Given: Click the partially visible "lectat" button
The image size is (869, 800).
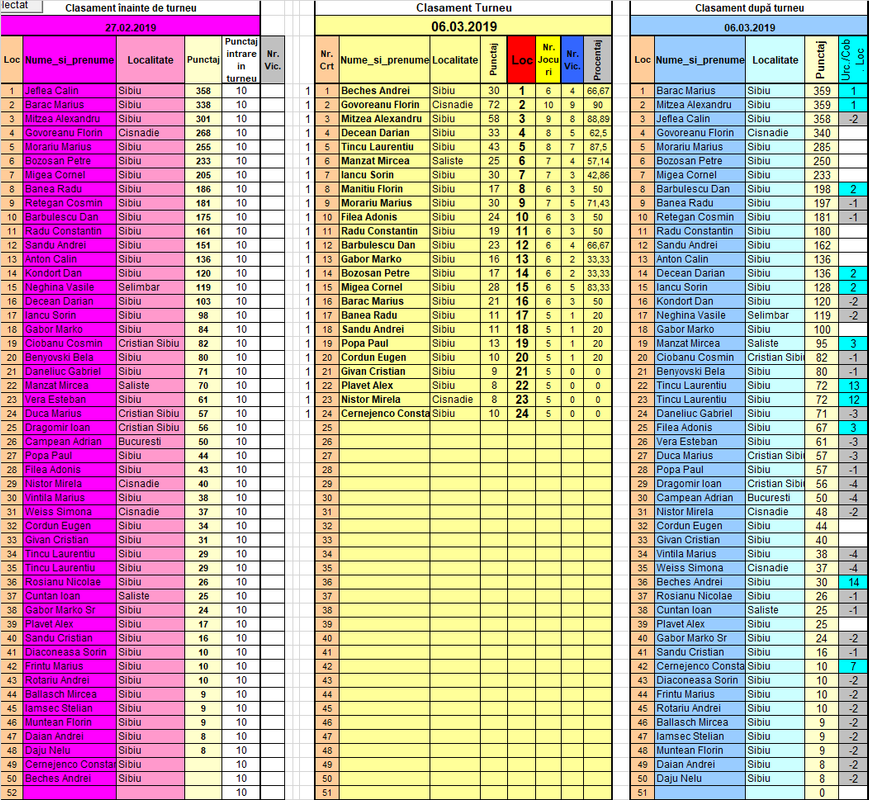Looking at the screenshot, I should tap(21, 6).
